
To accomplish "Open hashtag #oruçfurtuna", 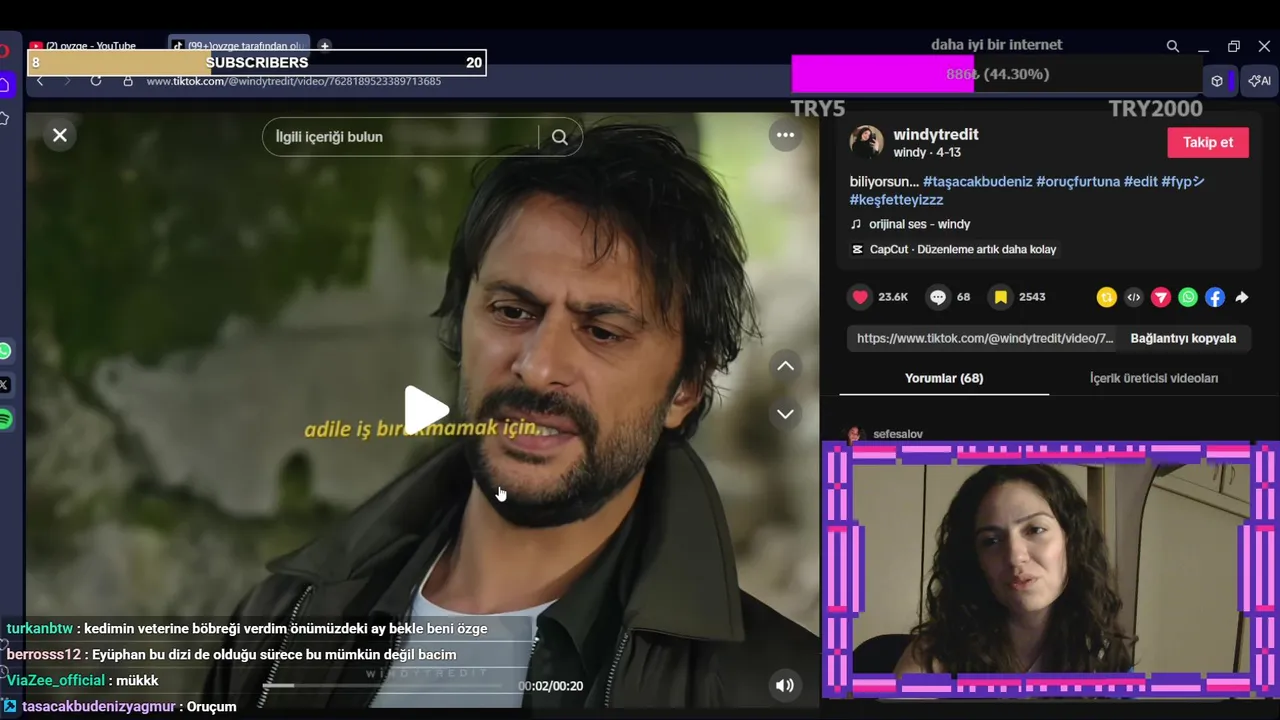I will 1078,181.
